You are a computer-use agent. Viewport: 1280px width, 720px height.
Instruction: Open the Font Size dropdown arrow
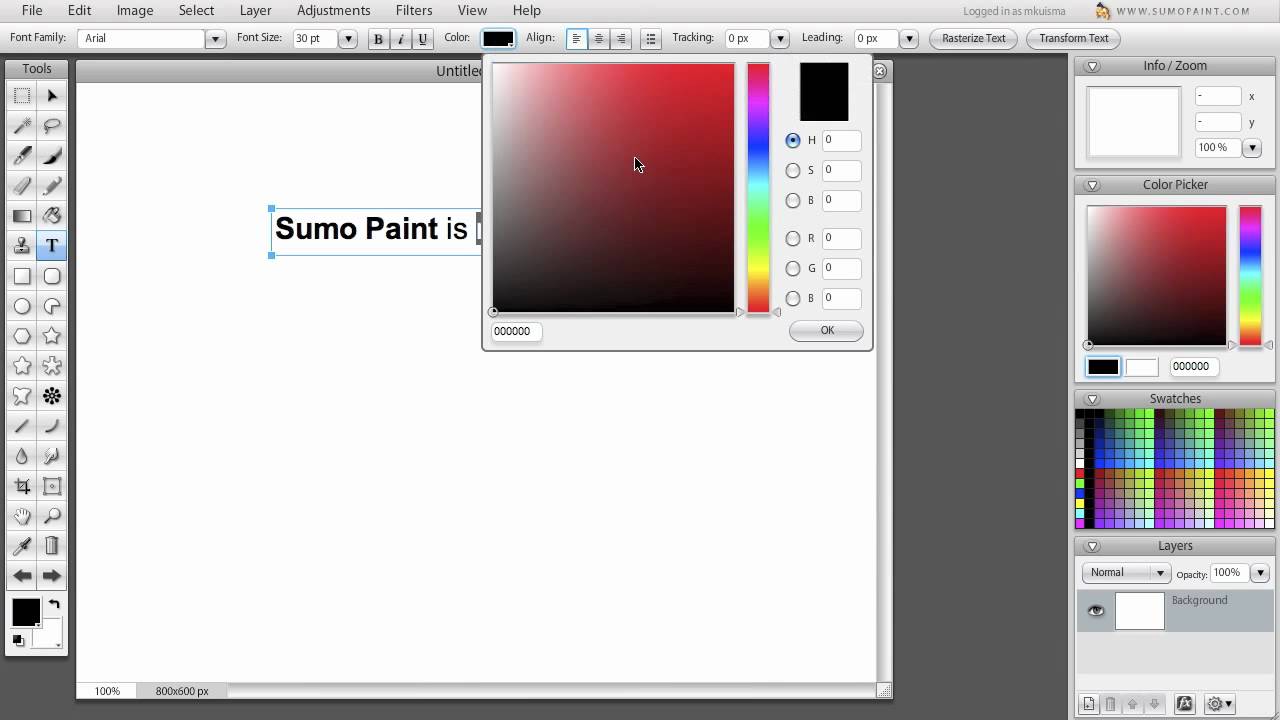[348, 39]
